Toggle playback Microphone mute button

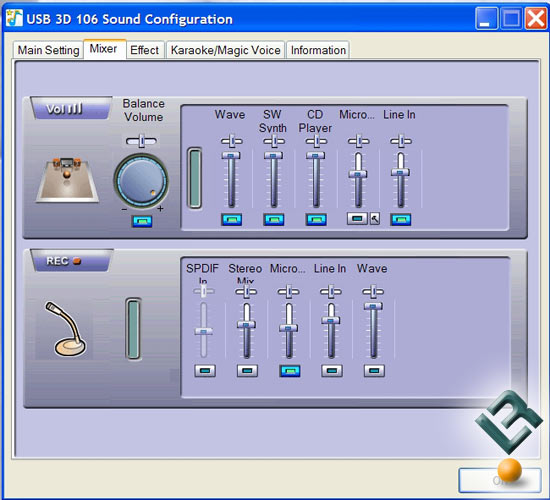(x=357, y=218)
